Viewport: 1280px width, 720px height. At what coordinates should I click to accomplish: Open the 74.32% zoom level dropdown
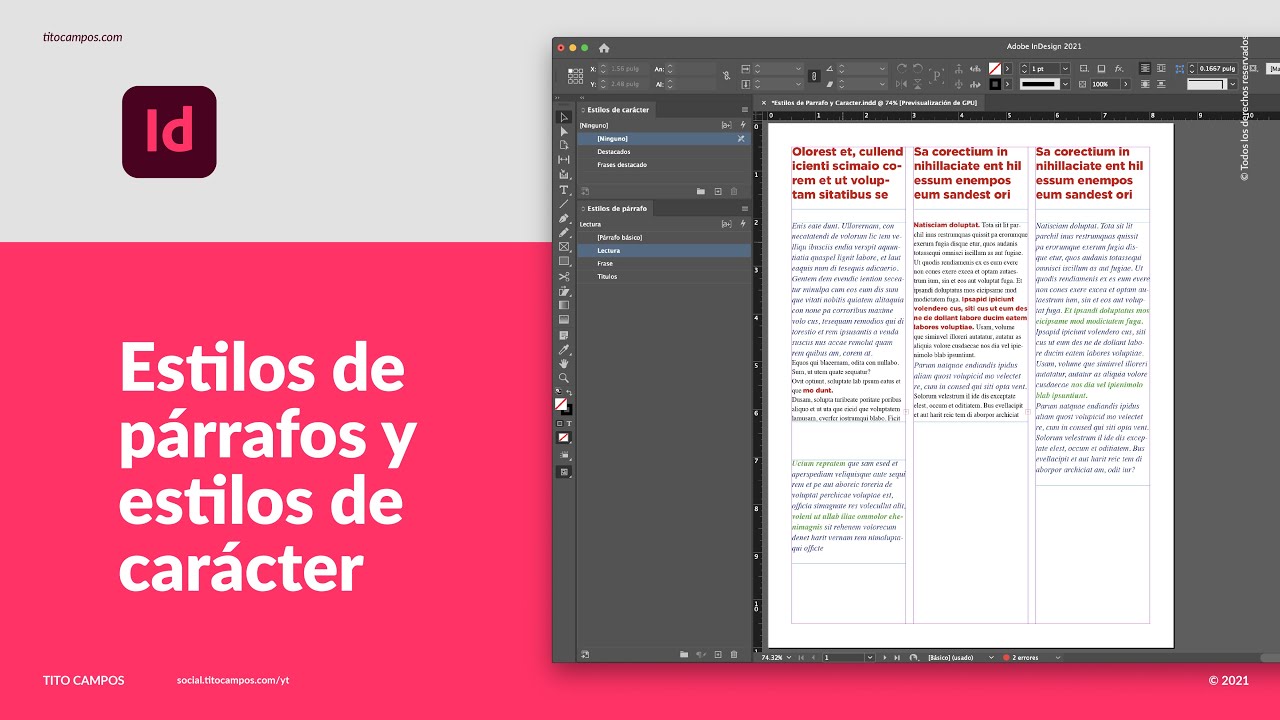(x=790, y=657)
